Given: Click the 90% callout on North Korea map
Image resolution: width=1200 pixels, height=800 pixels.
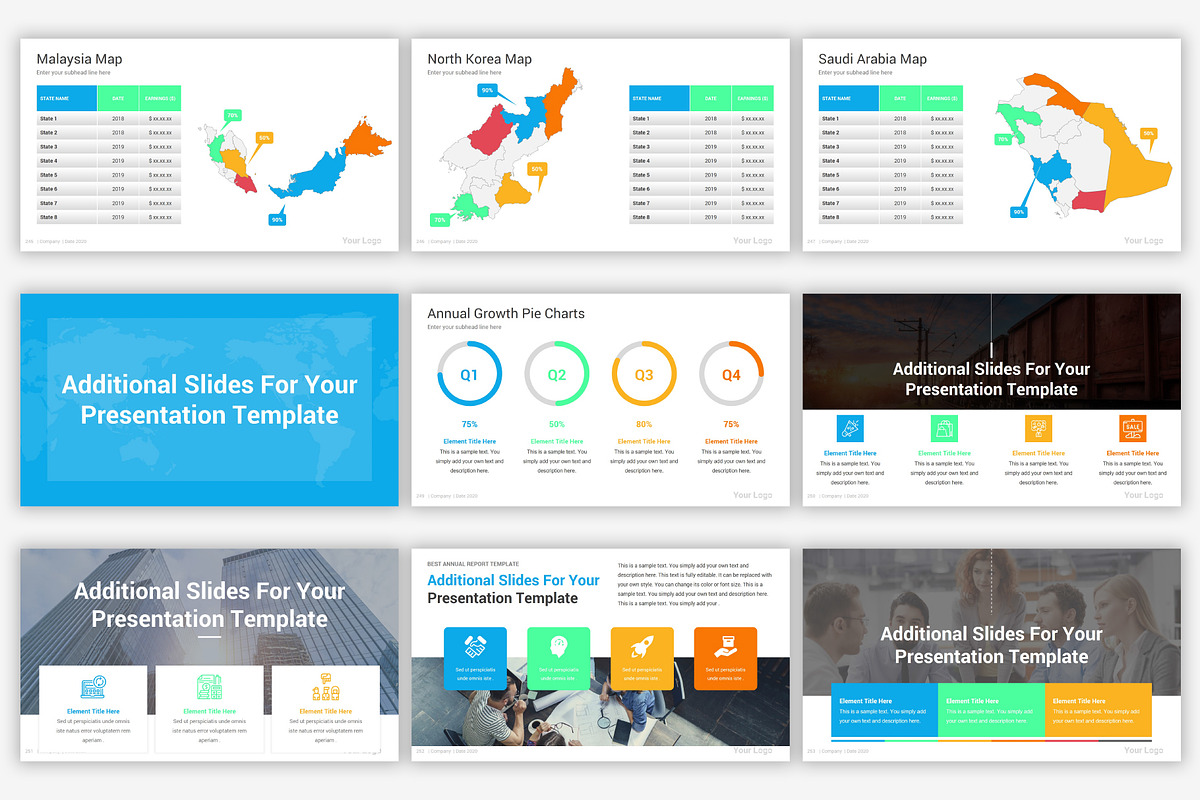Looking at the screenshot, I should 488,90.
